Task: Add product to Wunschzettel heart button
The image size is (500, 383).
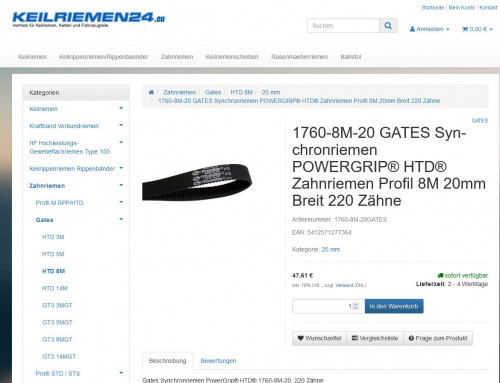Action: 319,338
